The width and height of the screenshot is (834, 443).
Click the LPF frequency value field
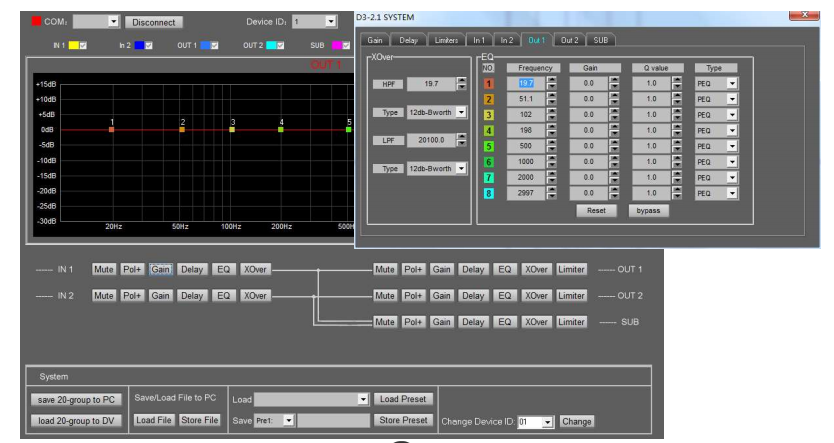430,141
